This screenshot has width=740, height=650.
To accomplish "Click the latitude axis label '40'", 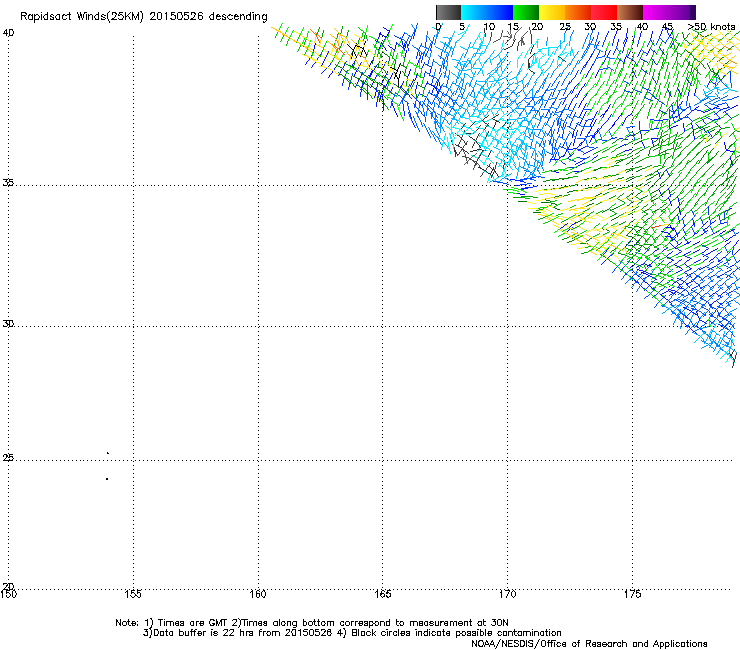I will [x=8, y=33].
